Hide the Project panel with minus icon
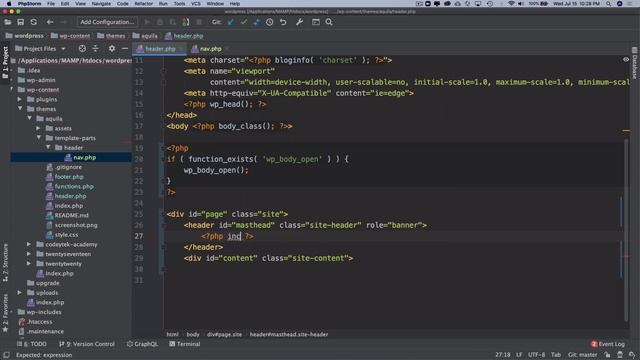Image resolution: width=640 pixels, height=360 pixels. [125, 49]
